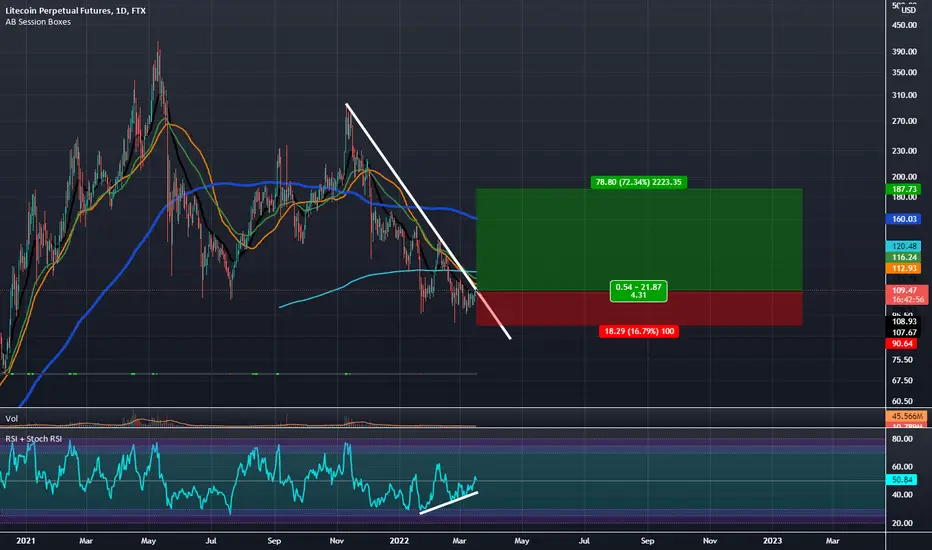Image resolution: width=932 pixels, height=550 pixels.
Task: Click the 2023 label on the time axis
Action: (x=772, y=540)
